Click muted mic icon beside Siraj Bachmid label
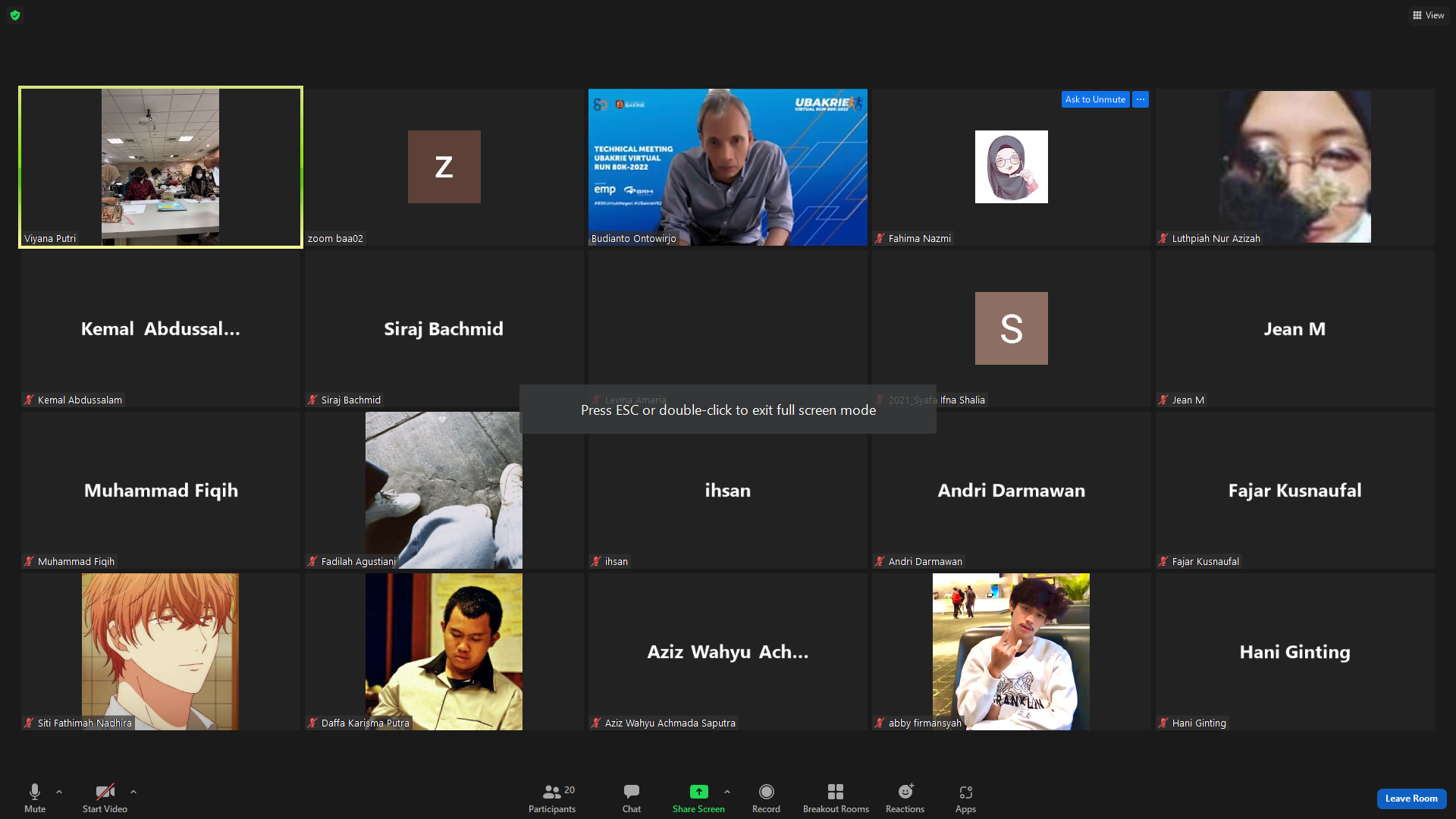Image resolution: width=1456 pixels, height=819 pixels. [312, 400]
